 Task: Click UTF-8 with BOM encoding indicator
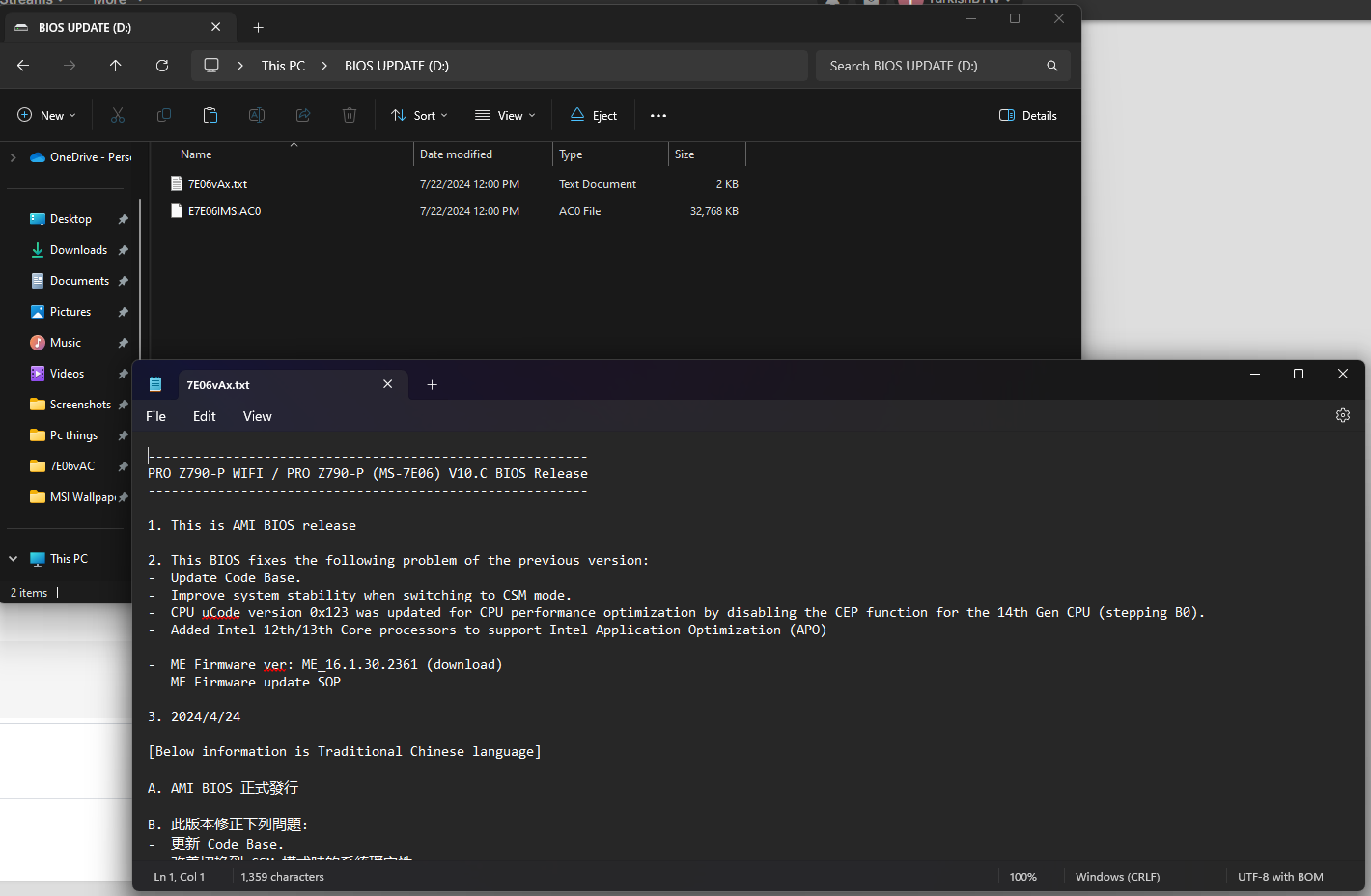click(1280, 877)
